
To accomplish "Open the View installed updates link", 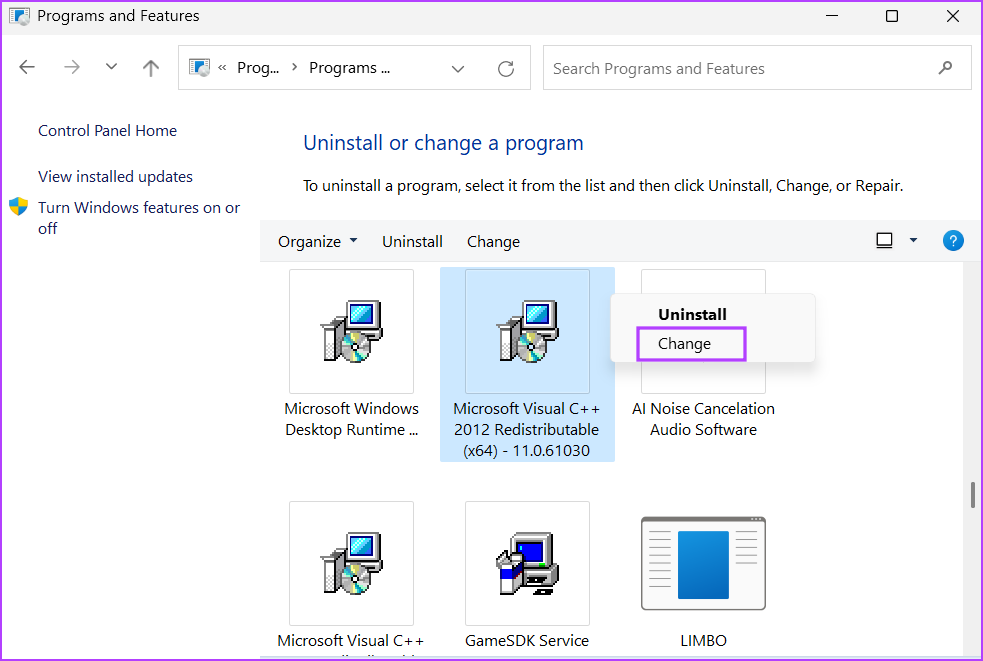I will [x=115, y=177].
